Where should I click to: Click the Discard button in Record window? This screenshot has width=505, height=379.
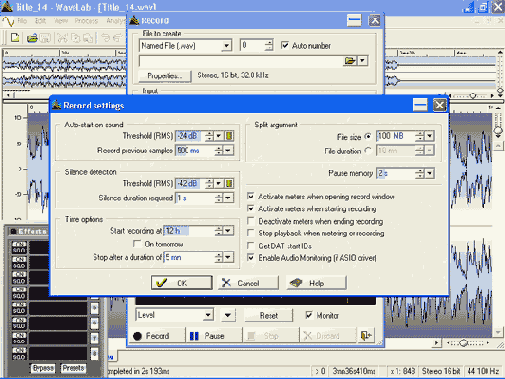pos(328,336)
